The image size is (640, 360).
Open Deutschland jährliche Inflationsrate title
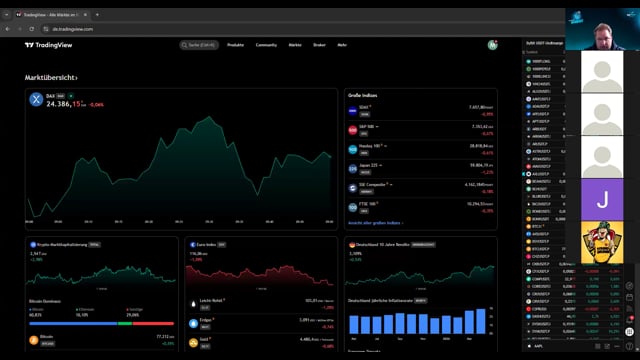click(x=380, y=300)
